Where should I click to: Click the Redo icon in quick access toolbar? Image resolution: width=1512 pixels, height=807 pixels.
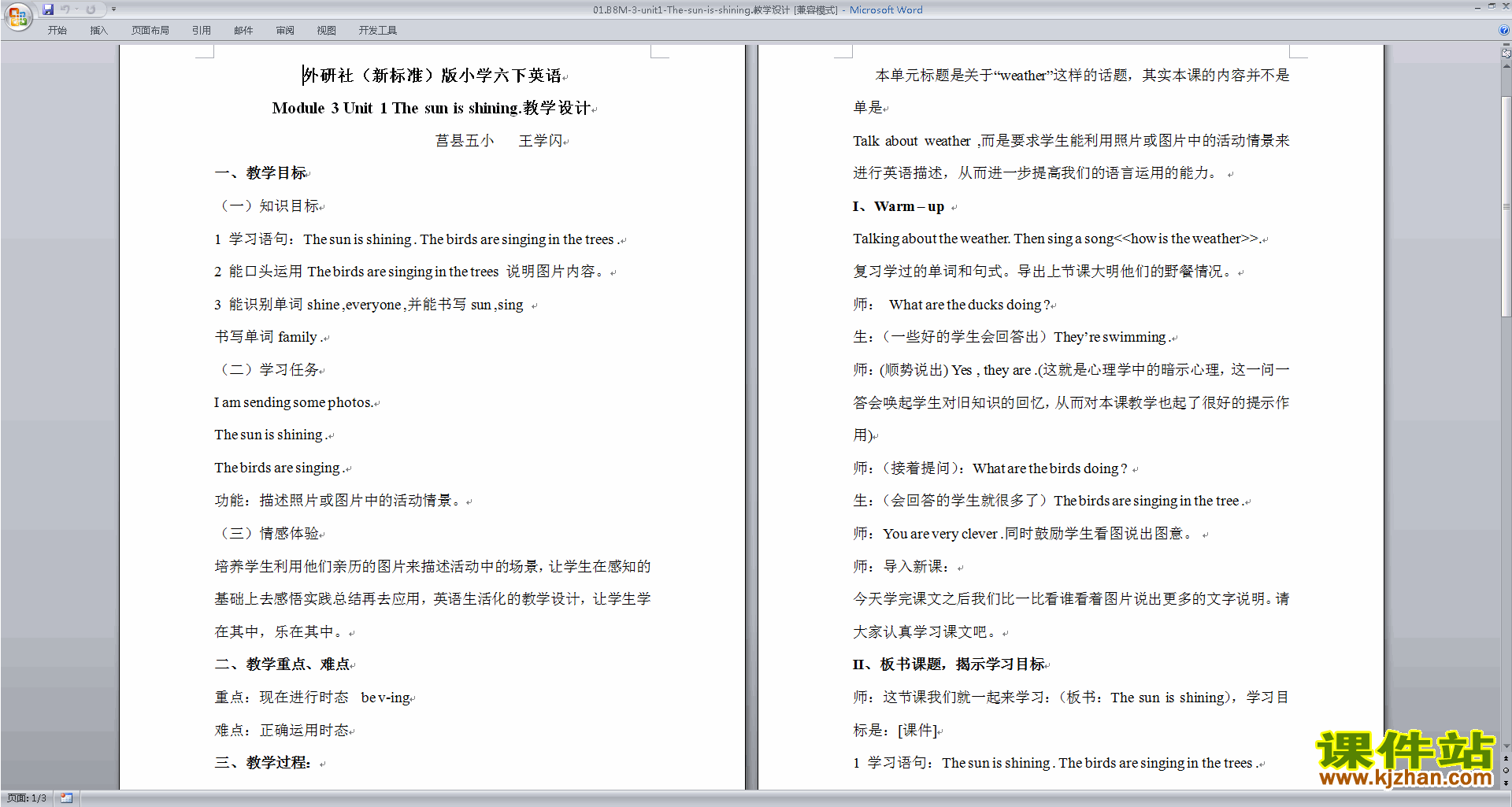(91, 9)
